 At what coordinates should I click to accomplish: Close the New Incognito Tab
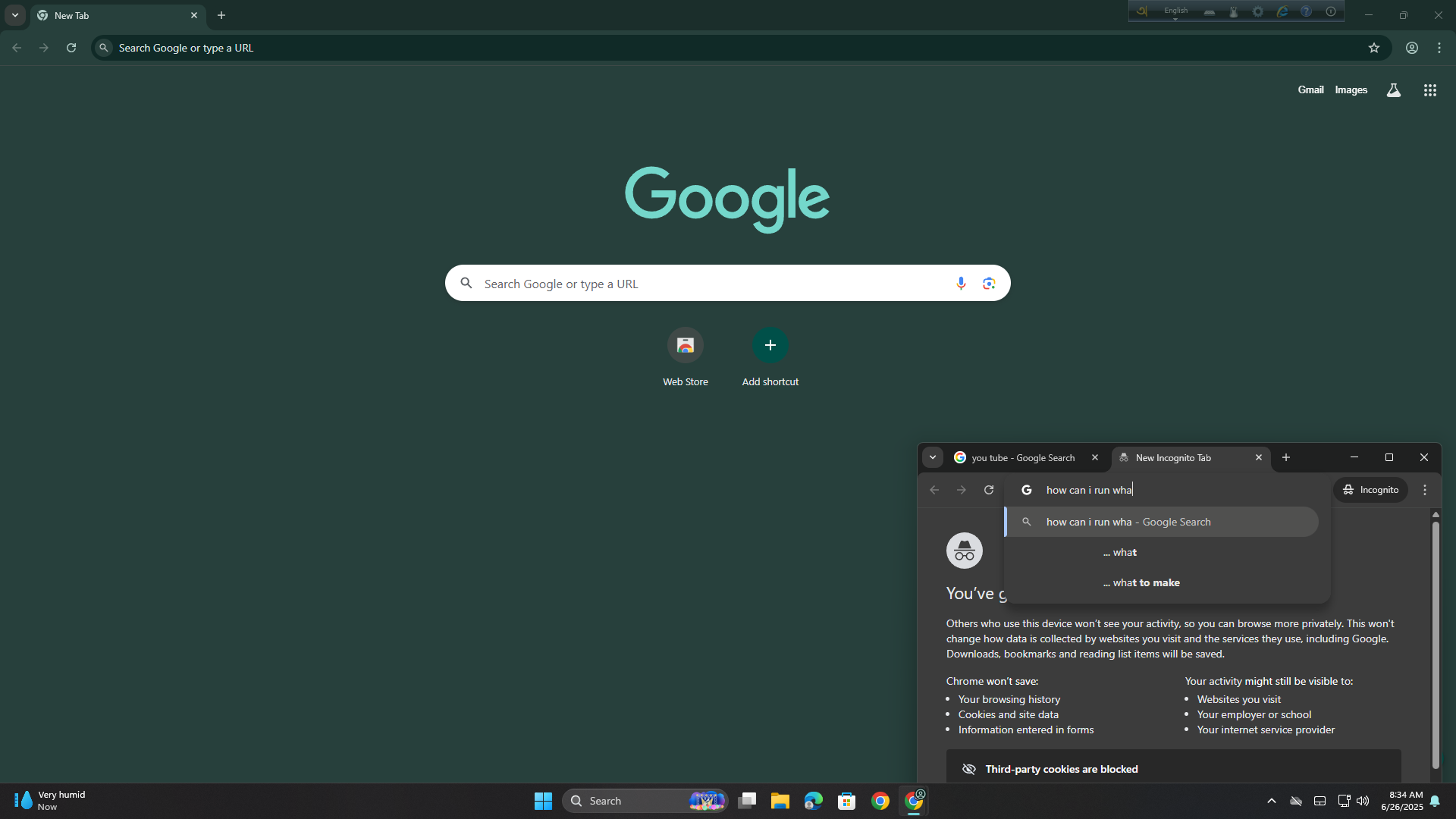1259,457
